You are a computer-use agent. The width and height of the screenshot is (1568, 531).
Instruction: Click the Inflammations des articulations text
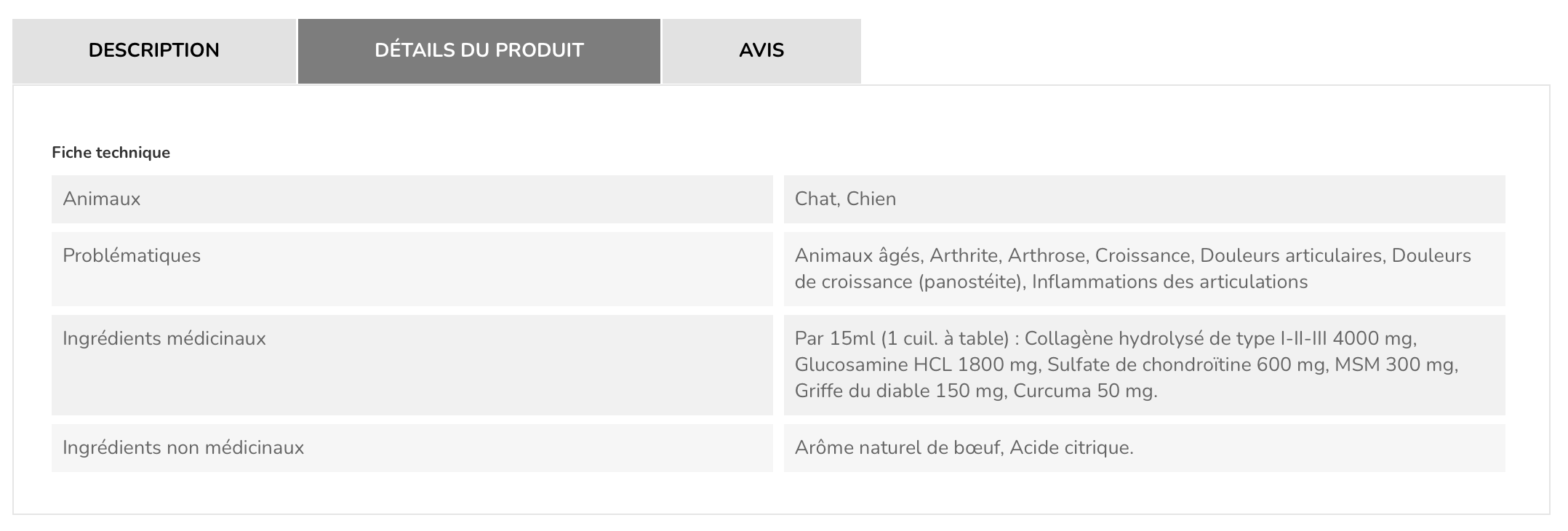(x=1169, y=282)
